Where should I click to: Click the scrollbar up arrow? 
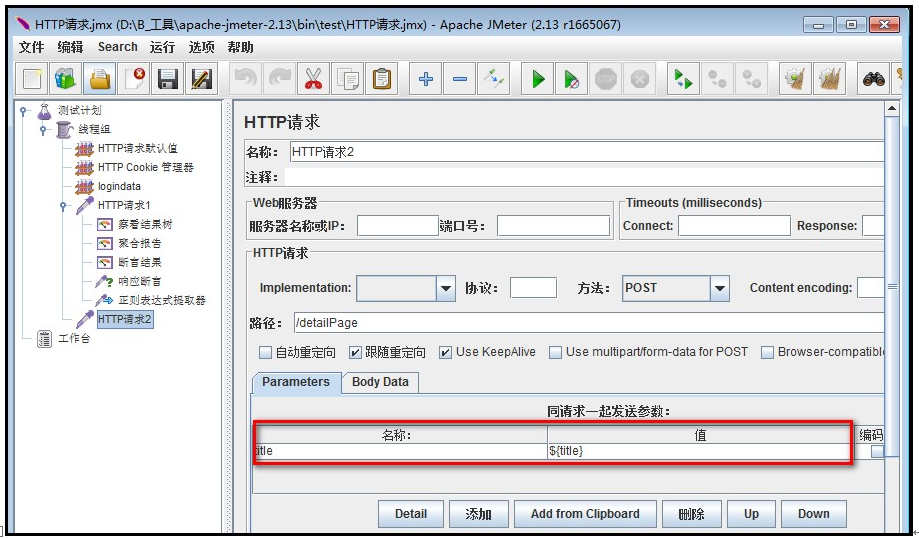(x=891, y=108)
